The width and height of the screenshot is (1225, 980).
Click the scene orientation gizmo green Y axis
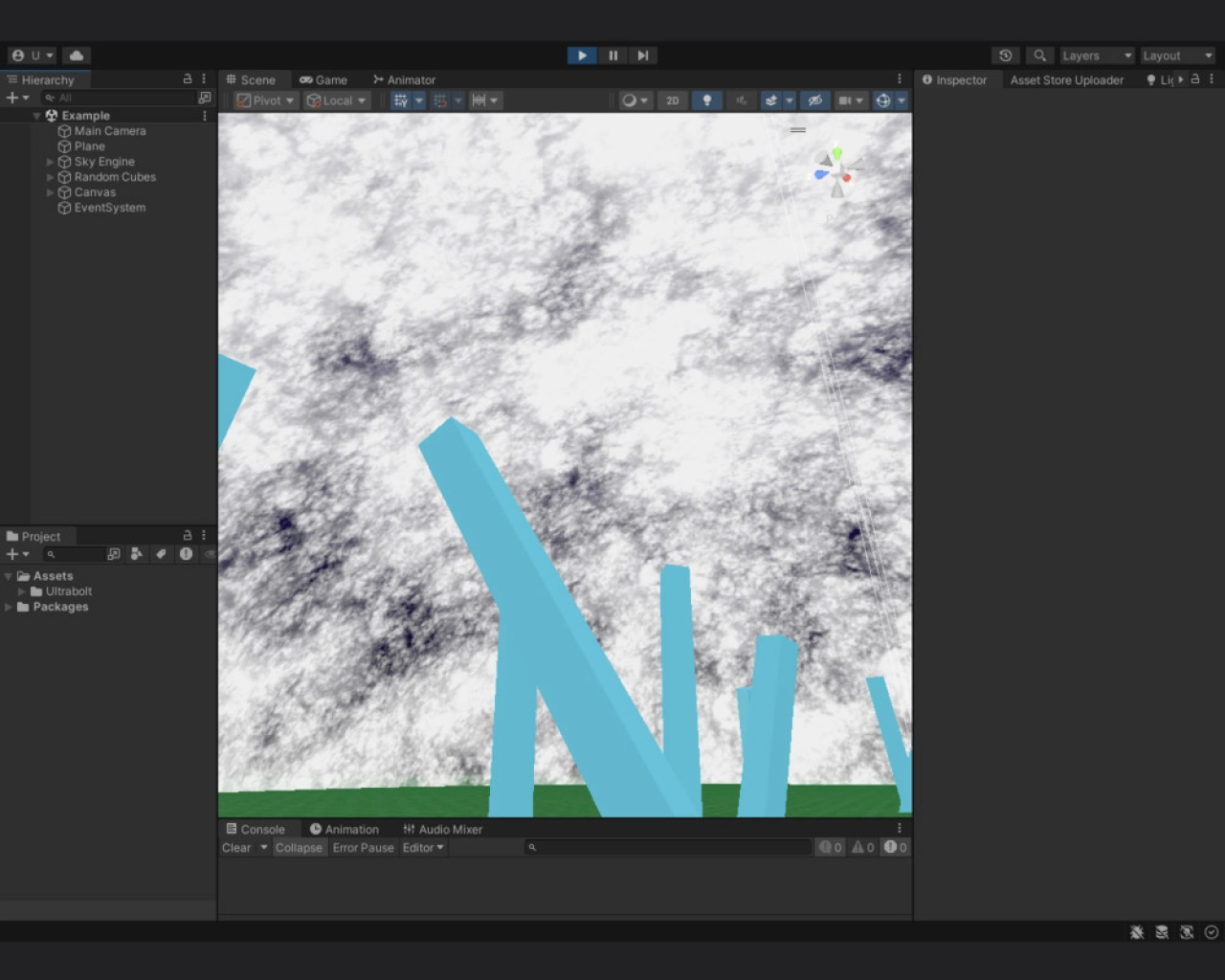(837, 153)
